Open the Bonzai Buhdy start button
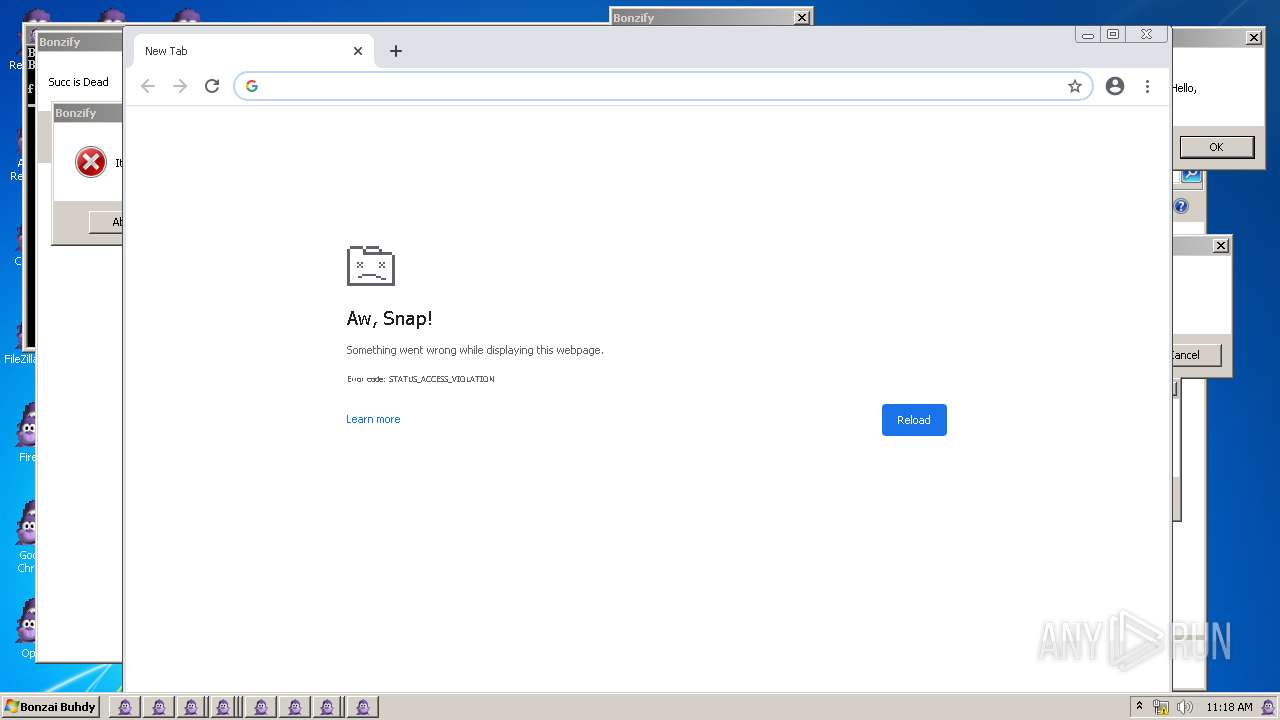 (x=50, y=707)
